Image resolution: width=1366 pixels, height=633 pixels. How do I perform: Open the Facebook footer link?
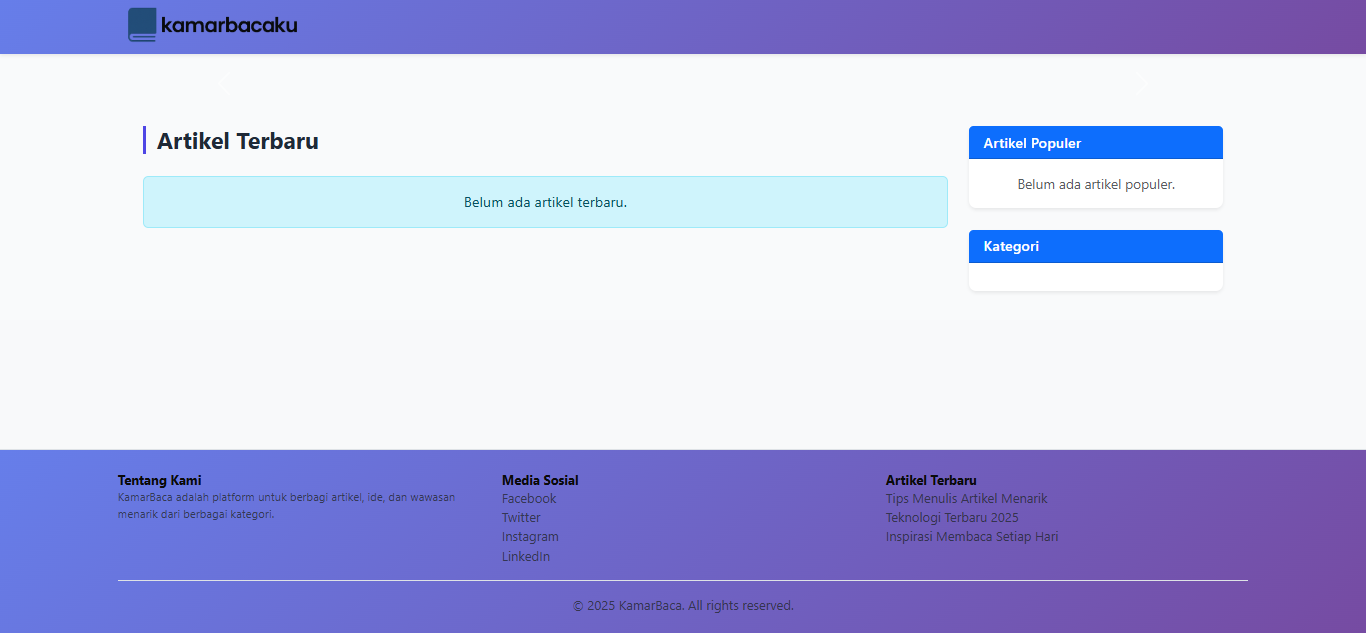tap(529, 499)
